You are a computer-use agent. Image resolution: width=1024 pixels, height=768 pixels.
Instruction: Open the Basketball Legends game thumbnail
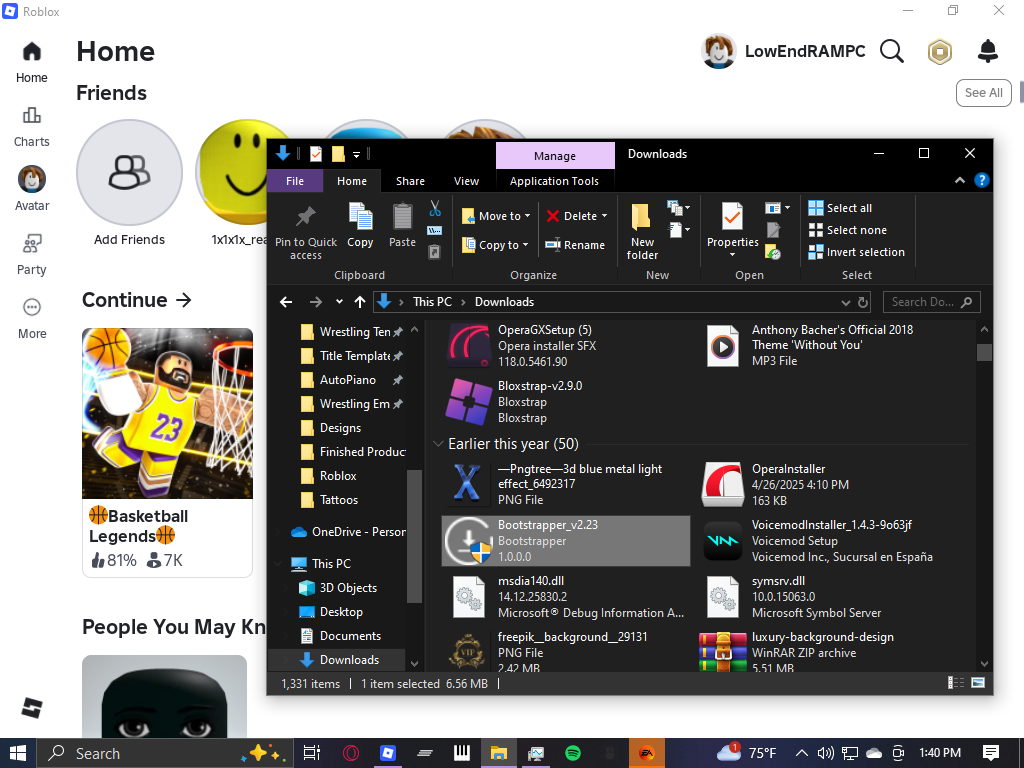(167, 413)
